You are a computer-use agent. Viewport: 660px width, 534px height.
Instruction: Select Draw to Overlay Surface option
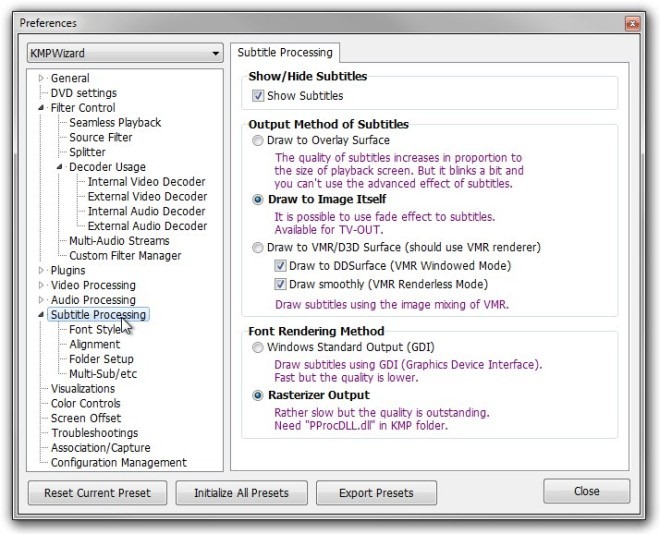tap(259, 140)
